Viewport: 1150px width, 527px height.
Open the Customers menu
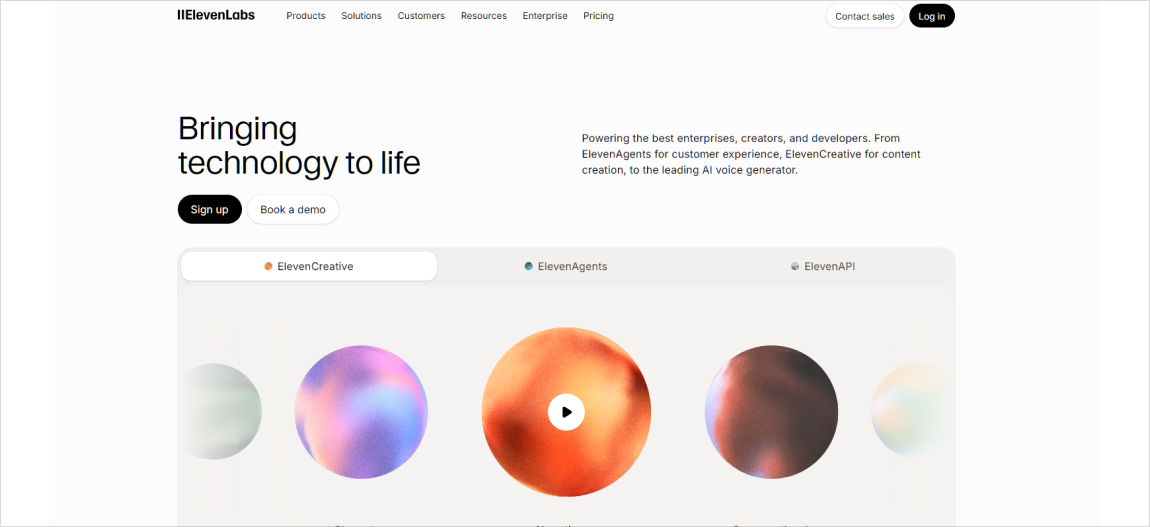click(x=421, y=15)
